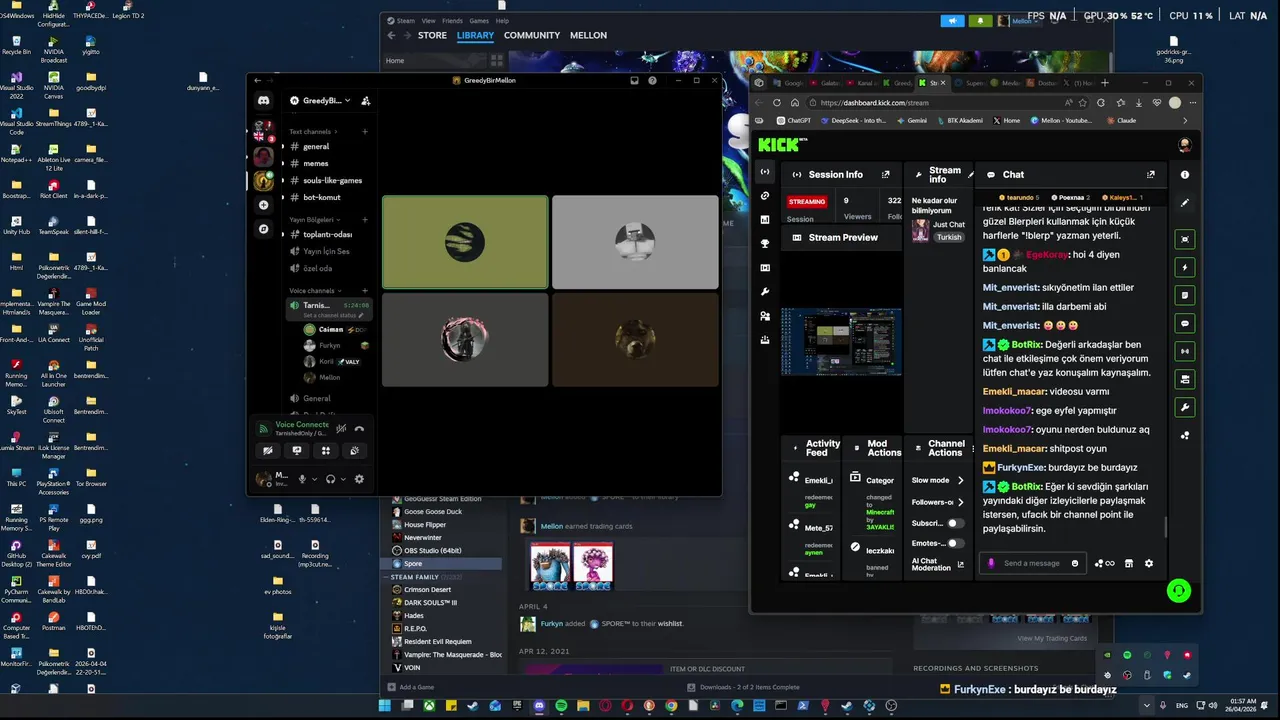1280x720 pixels.
Task: Open Steam View menu
Action: click(428, 21)
